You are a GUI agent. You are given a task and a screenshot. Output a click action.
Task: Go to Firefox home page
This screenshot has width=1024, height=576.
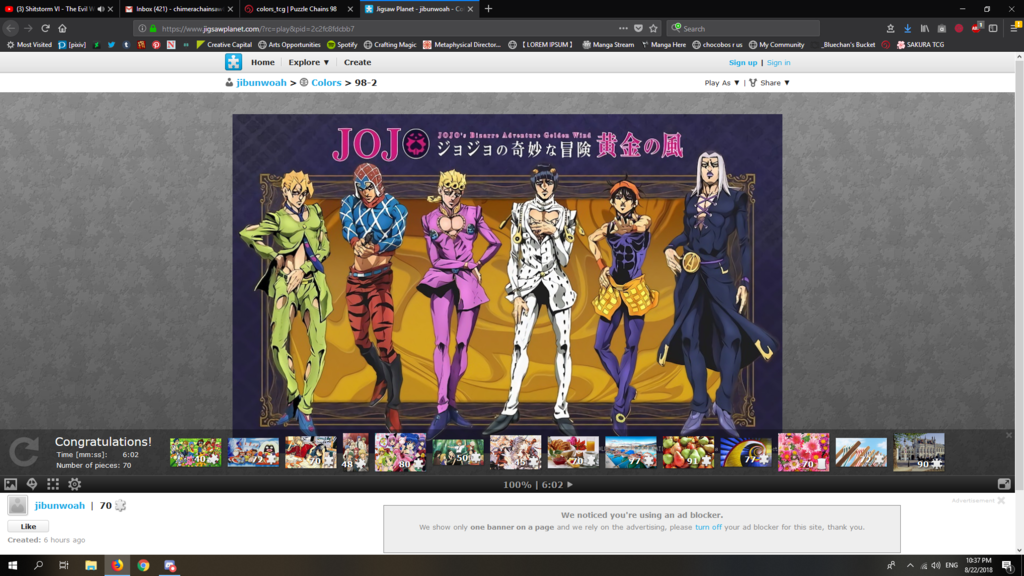tap(63, 28)
